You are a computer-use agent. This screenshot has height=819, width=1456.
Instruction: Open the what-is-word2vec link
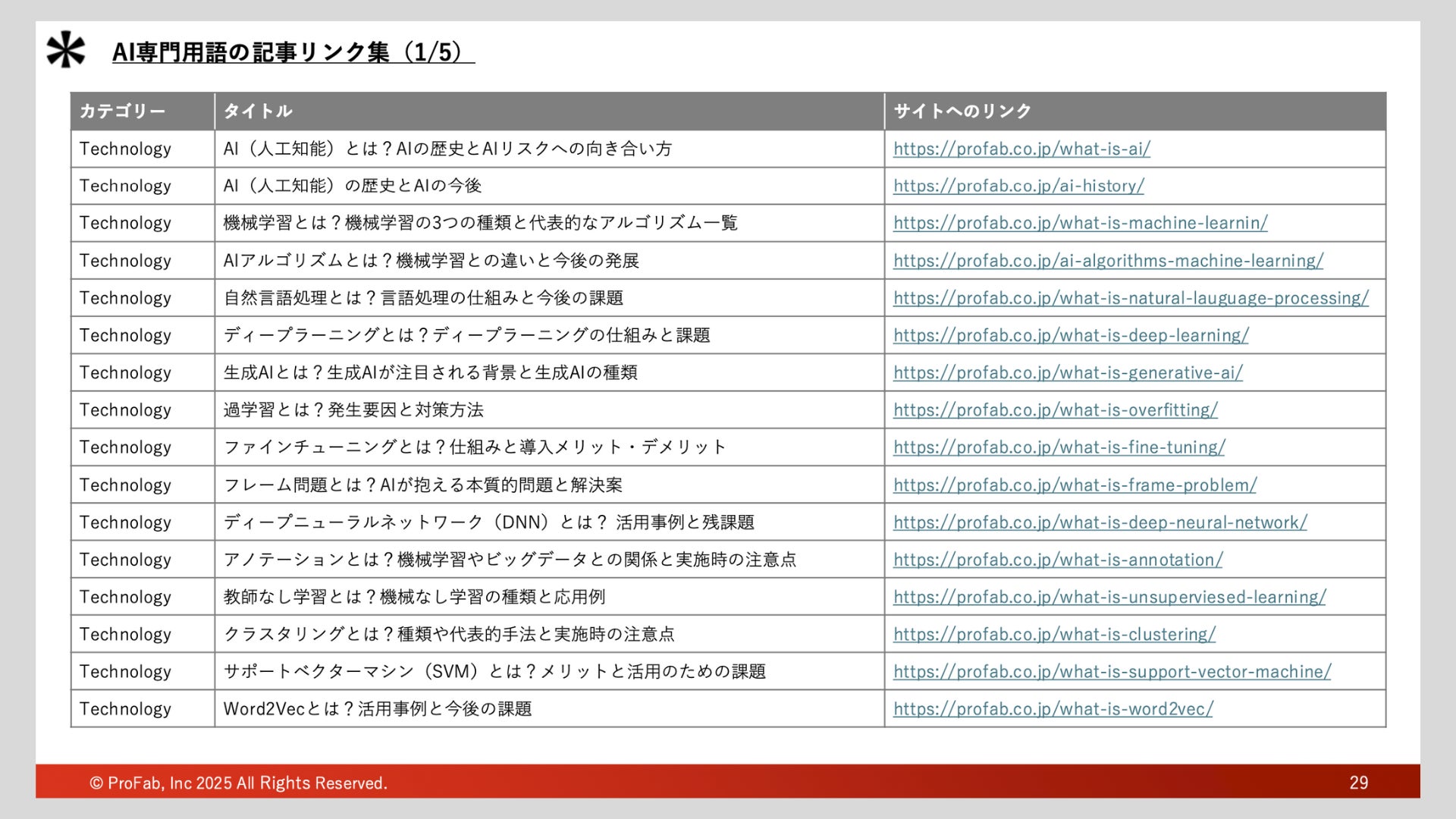pyautogui.click(x=1053, y=709)
